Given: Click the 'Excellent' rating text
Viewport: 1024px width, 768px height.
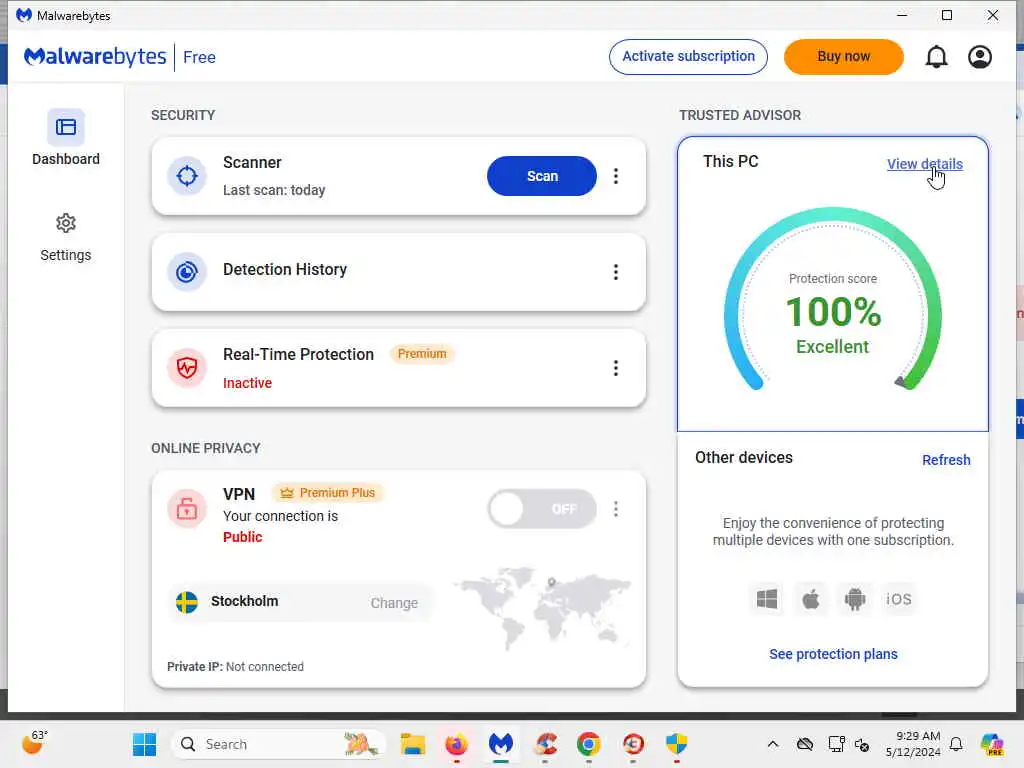Looking at the screenshot, I should click(x=833, y=347).
